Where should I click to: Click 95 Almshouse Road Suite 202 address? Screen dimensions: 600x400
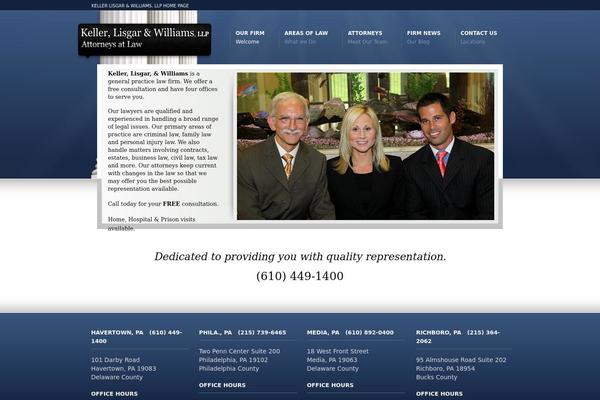461,360
